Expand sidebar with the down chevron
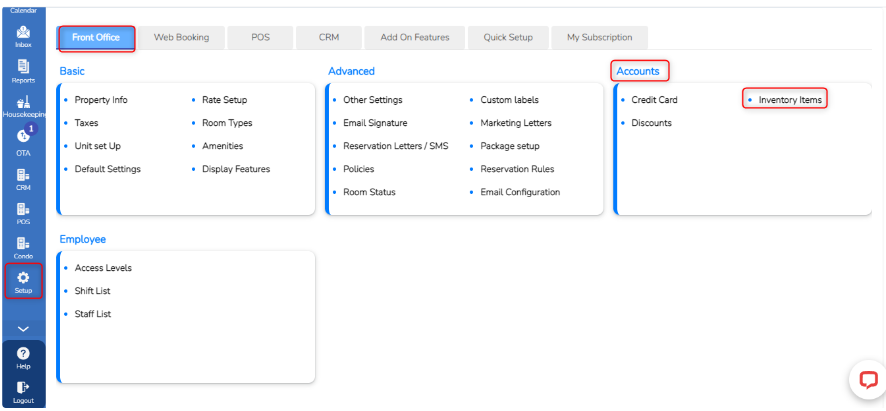886x411 pixels. pos(23,328)
